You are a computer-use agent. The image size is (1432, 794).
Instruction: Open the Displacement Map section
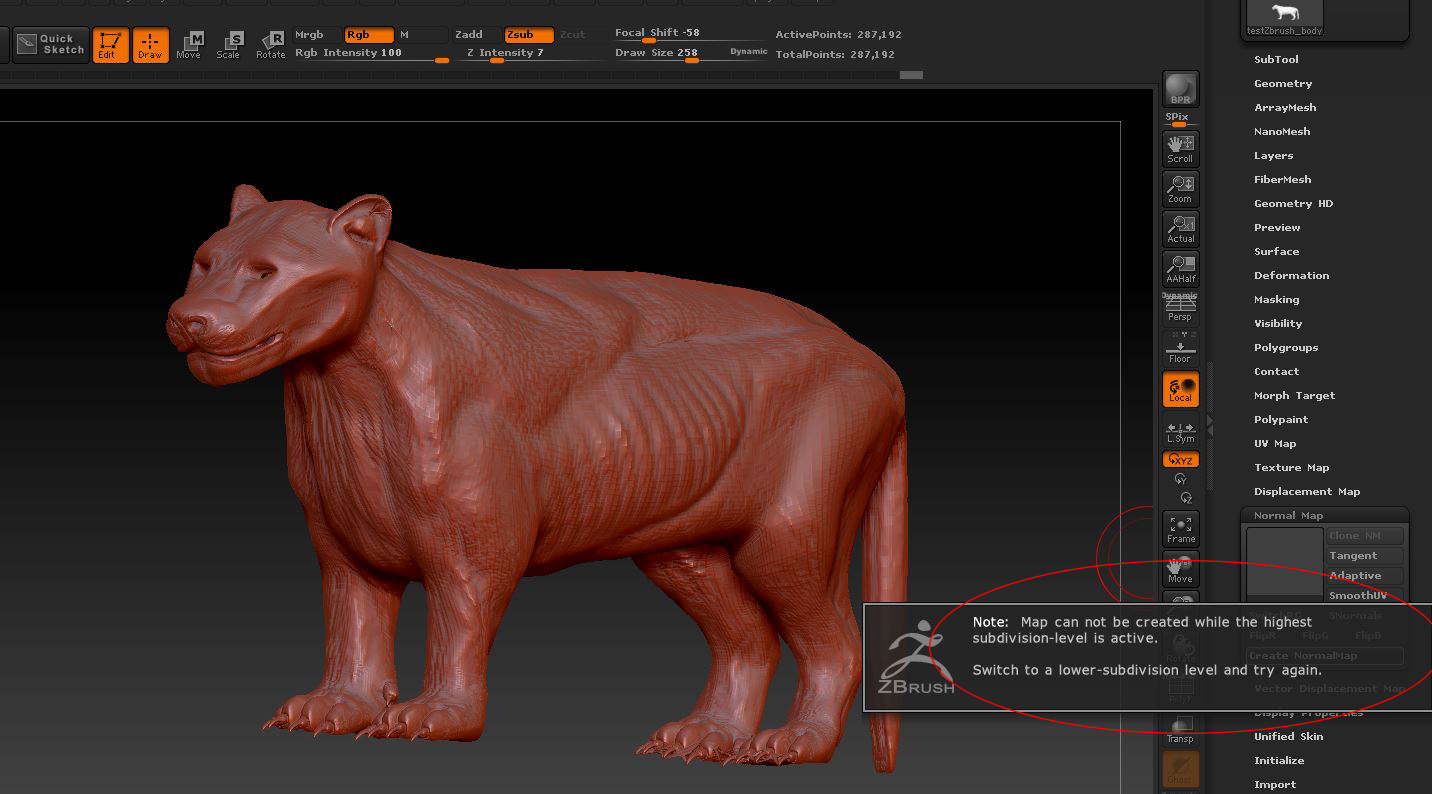click(x=1307, y=492)
